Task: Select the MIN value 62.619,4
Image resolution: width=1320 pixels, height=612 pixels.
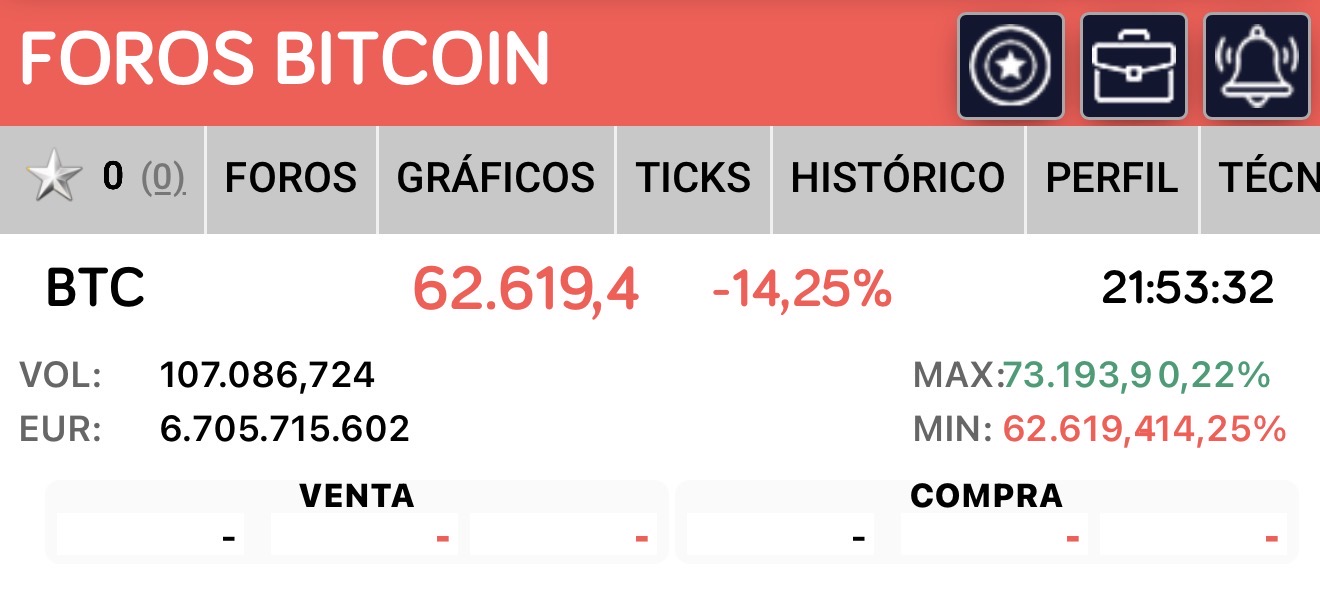Action: [x=1080, y=429]
